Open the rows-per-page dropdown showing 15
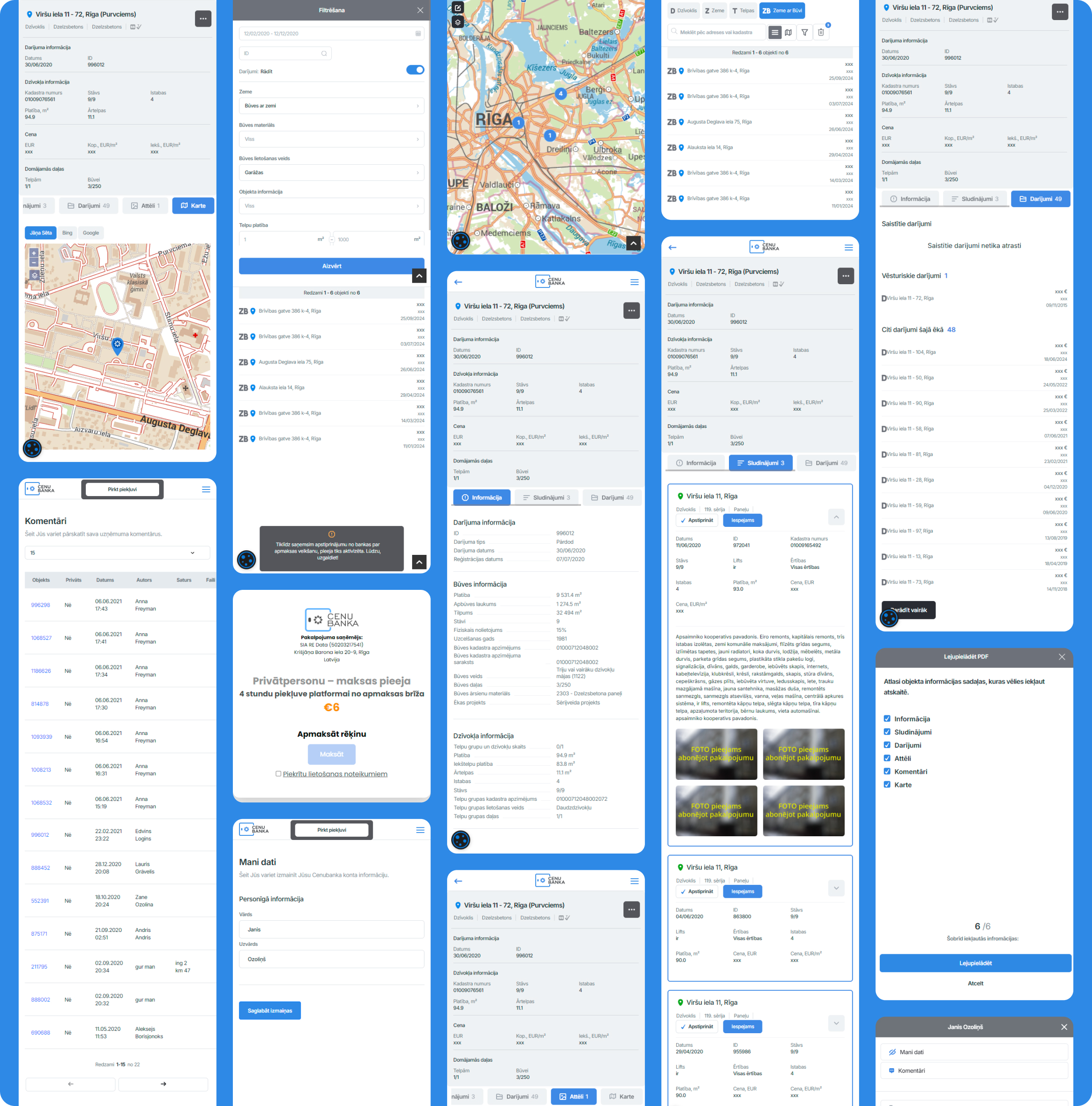Viewport: 1092px width, 1106px height. [x=117, y=553]
